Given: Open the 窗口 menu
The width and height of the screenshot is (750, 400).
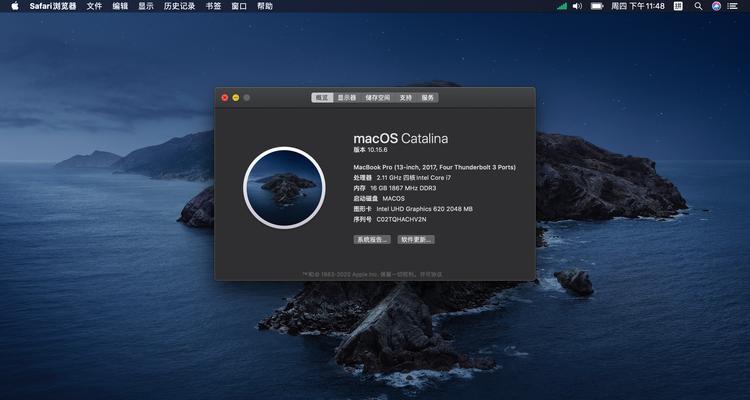Looking at the screenshot, I should pos(239,6).
